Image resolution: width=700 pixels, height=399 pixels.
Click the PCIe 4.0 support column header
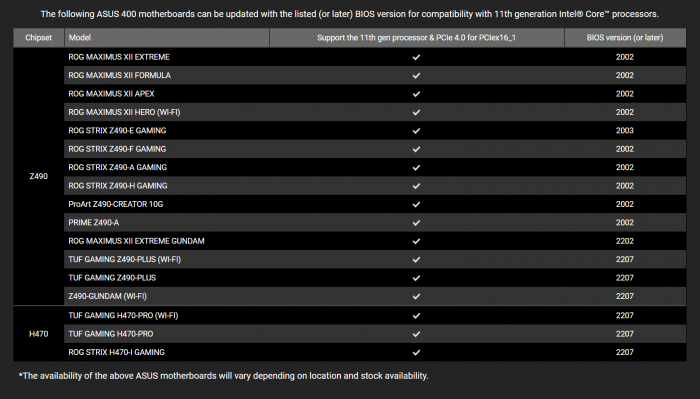click(417, 37)
